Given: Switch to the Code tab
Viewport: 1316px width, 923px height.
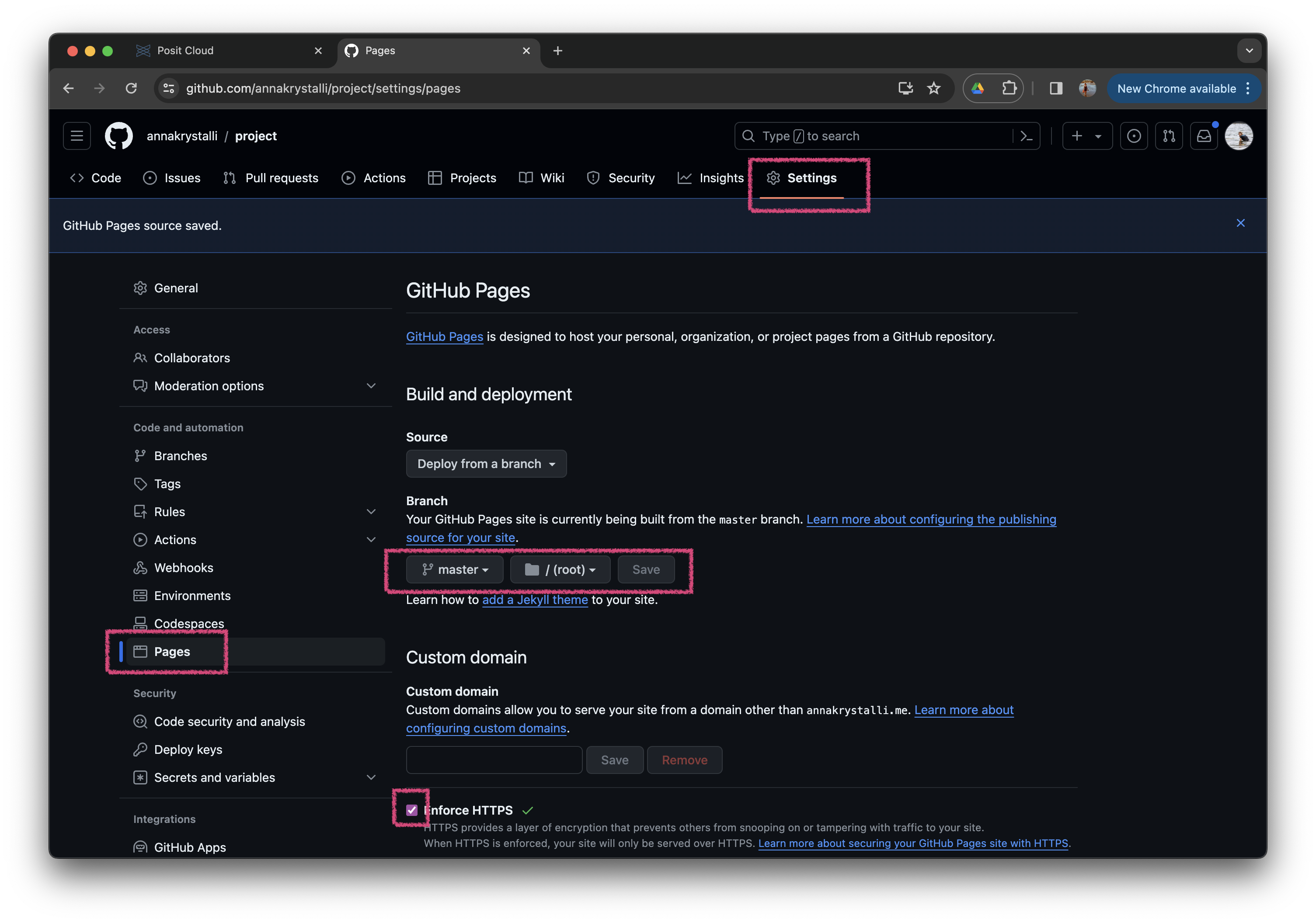Looking at the screenshot, I should click(x=95, y=178).
